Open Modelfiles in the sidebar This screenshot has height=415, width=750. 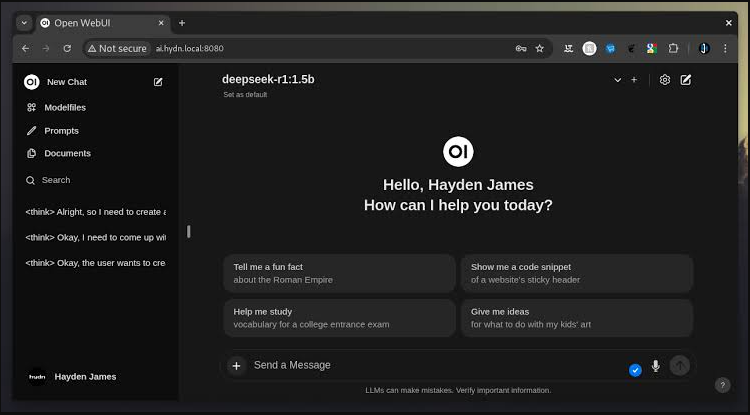pyautogui.click(x=56, y=108)
